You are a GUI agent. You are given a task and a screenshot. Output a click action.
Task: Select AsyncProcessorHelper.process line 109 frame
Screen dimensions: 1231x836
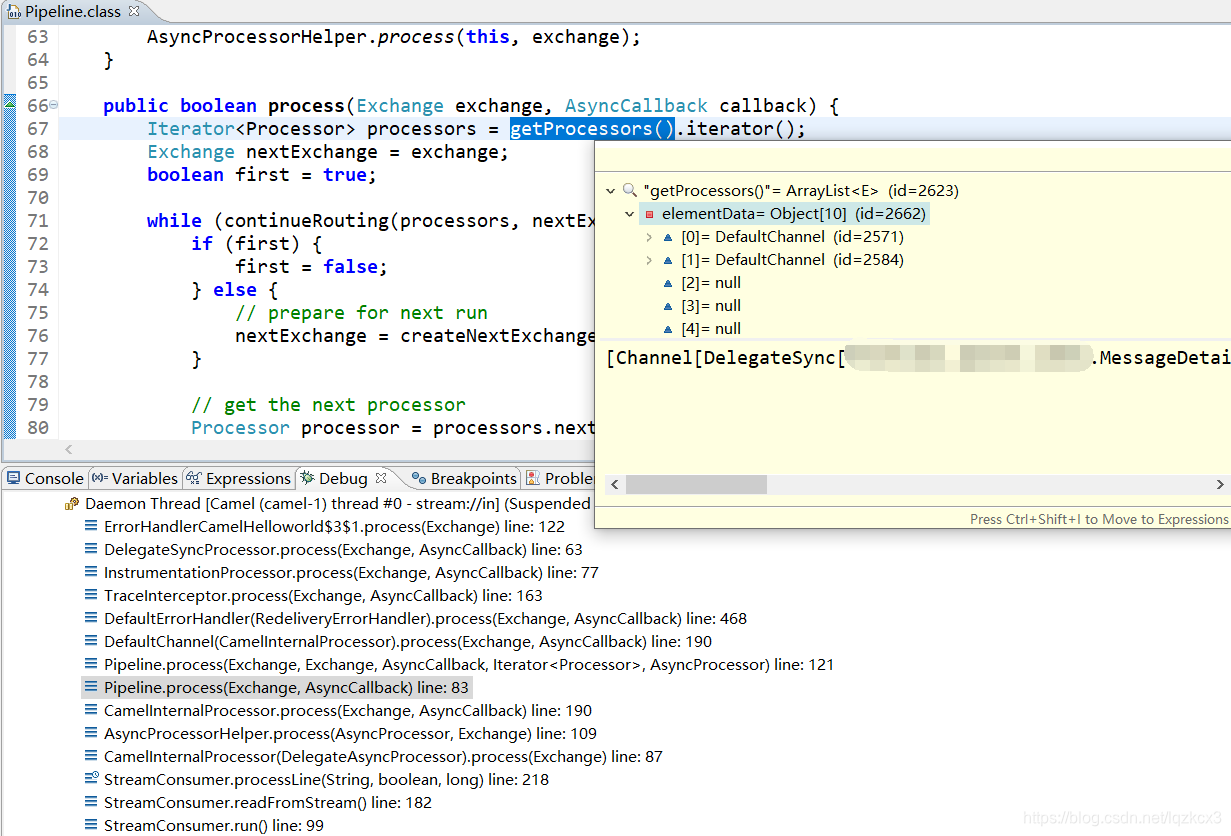pos(350,734)
